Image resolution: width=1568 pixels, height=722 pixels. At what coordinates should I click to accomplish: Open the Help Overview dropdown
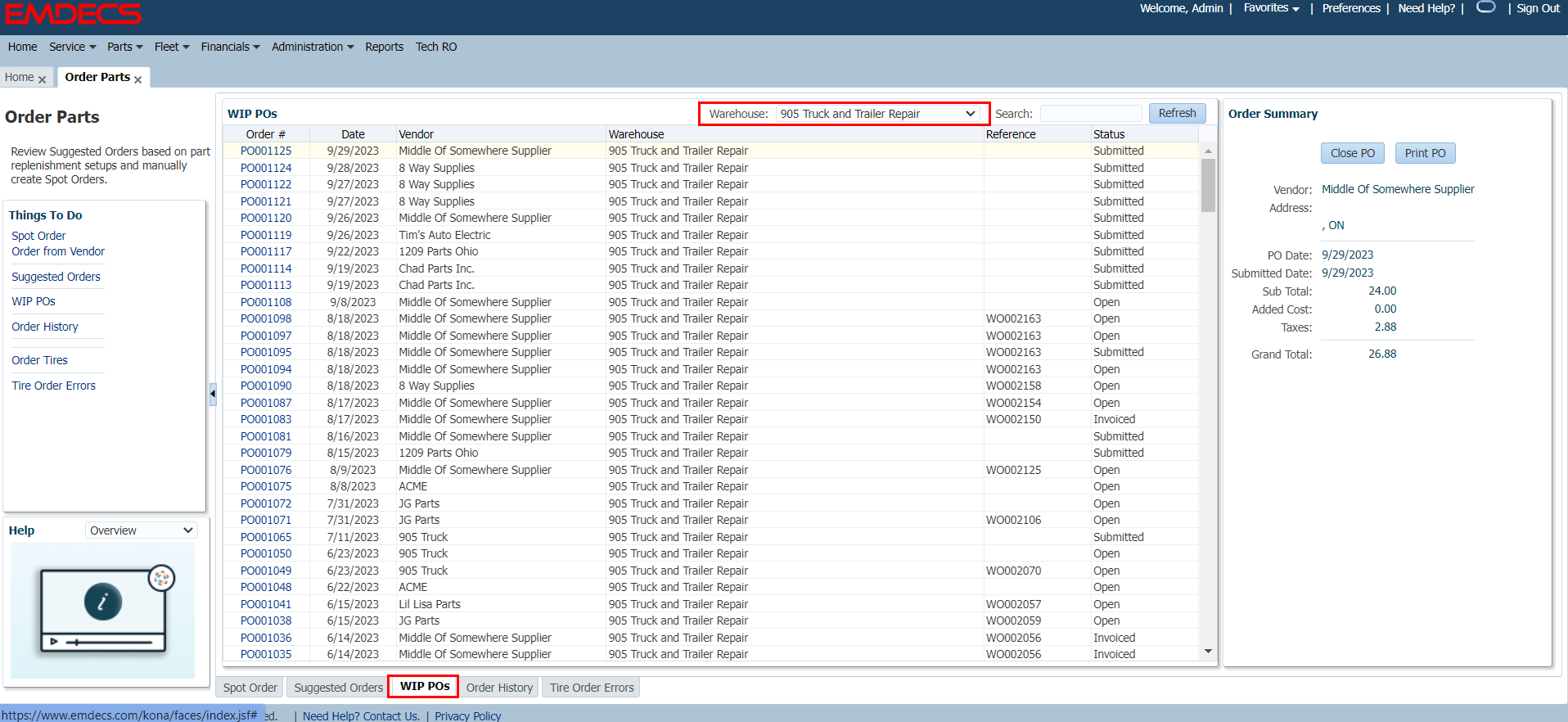142,530
